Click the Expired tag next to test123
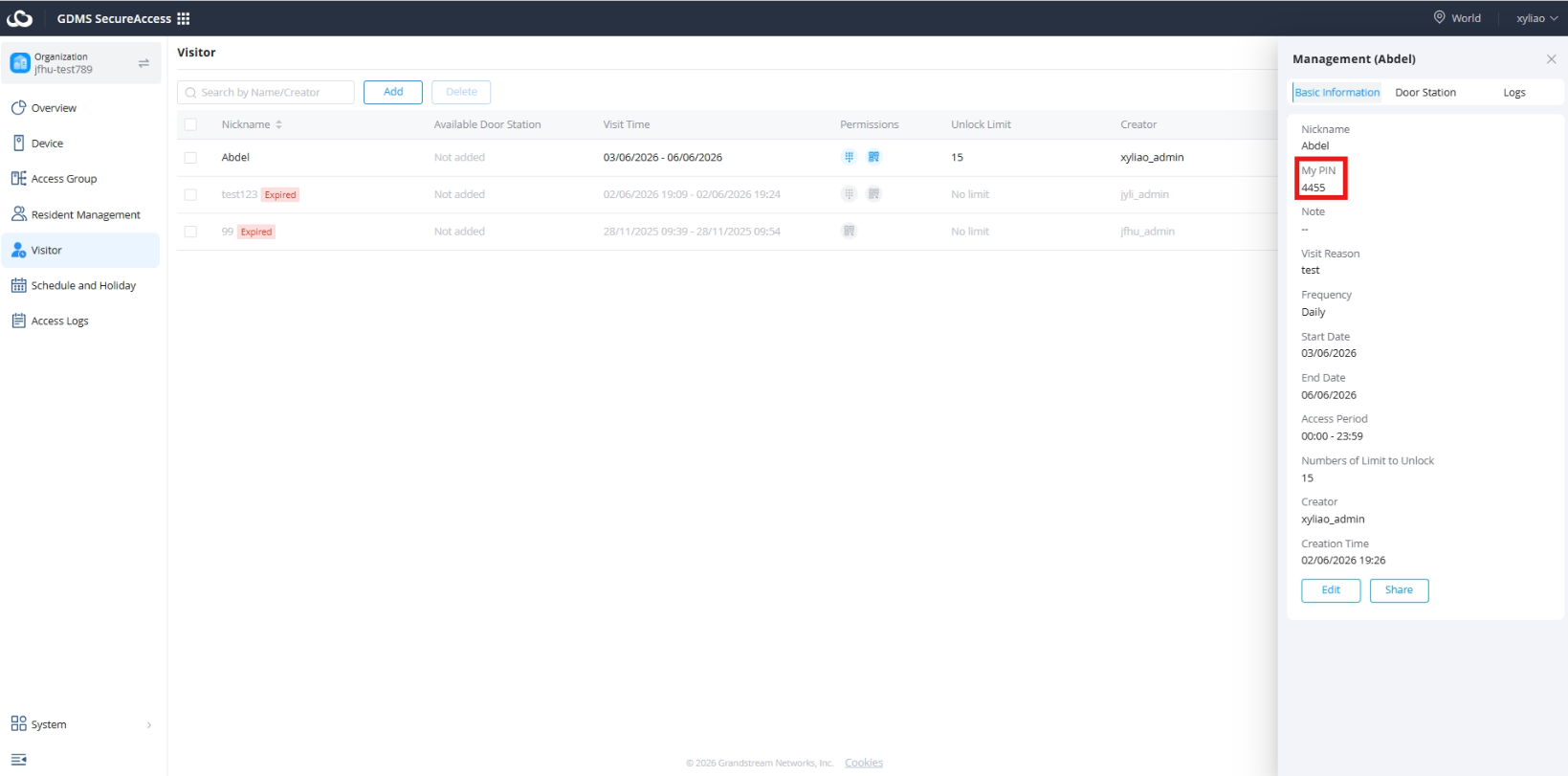 (280, 194)
